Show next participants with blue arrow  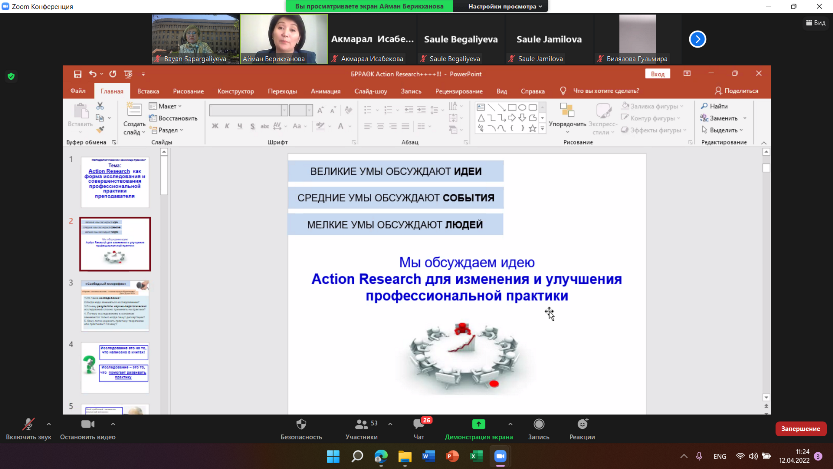pyautogui.click(x=698, y=39)
